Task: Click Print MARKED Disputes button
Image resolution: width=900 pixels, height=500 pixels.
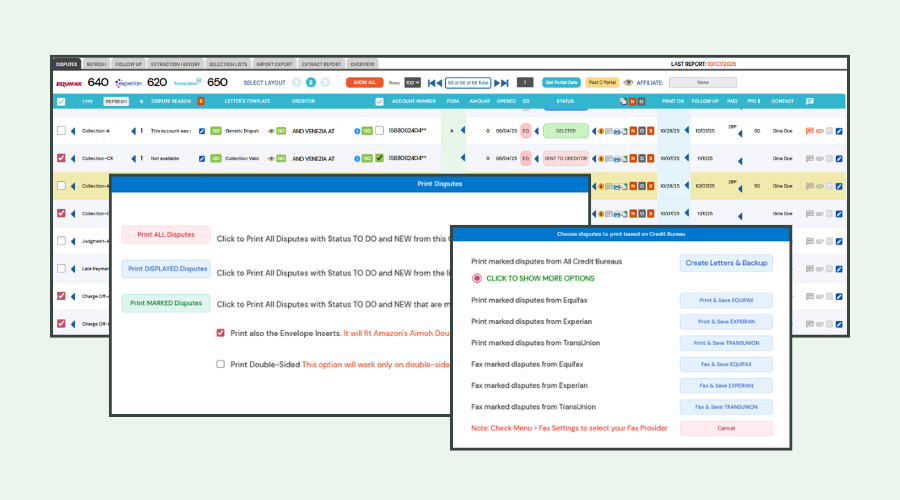Action: pyautogui.click(x=166, y=303)
